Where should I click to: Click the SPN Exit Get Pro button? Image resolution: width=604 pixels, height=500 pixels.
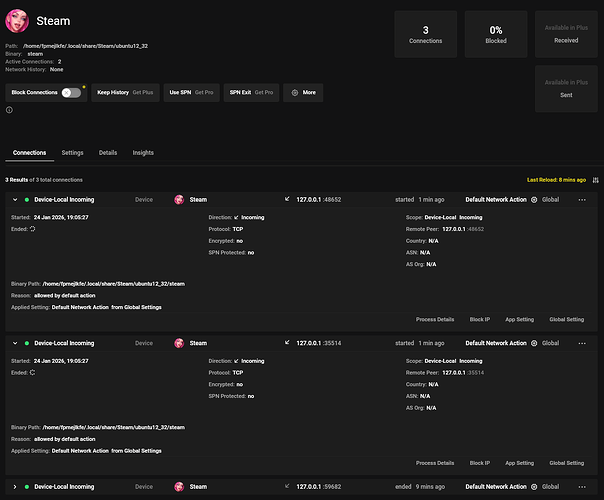[x=250, y=92]
